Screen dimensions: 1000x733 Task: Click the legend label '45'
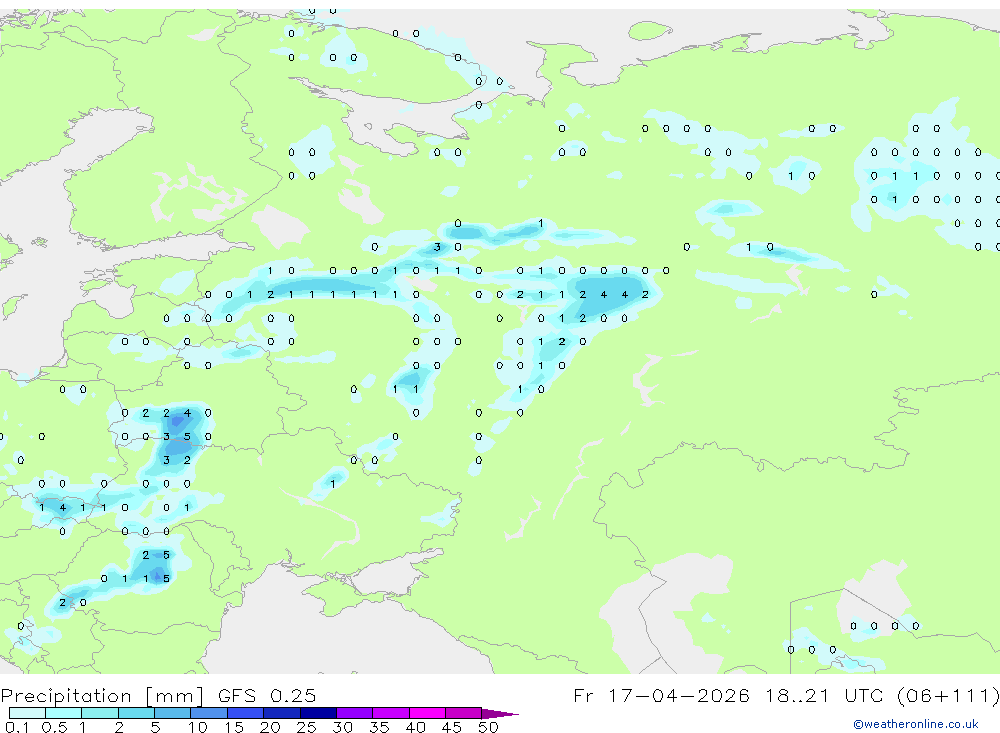(x=452, y=727)
